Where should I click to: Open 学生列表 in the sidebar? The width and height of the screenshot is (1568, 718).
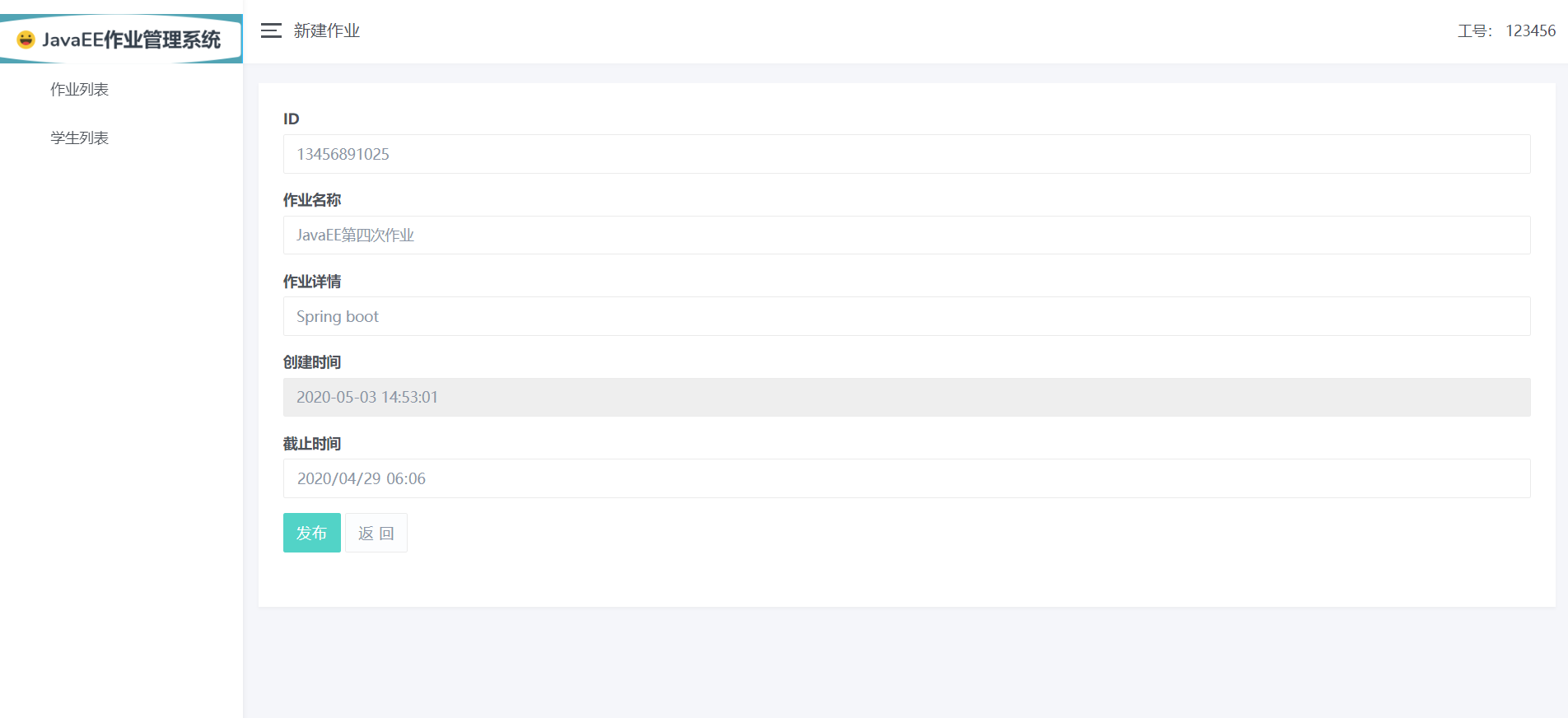click(x=79, y=138)
